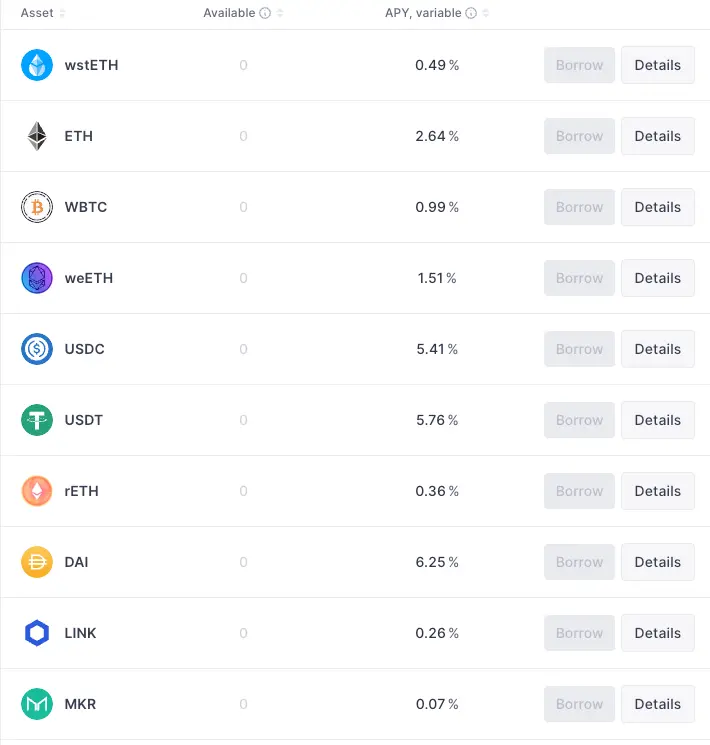Click the rETH orange token icon

tap(37, 491)
